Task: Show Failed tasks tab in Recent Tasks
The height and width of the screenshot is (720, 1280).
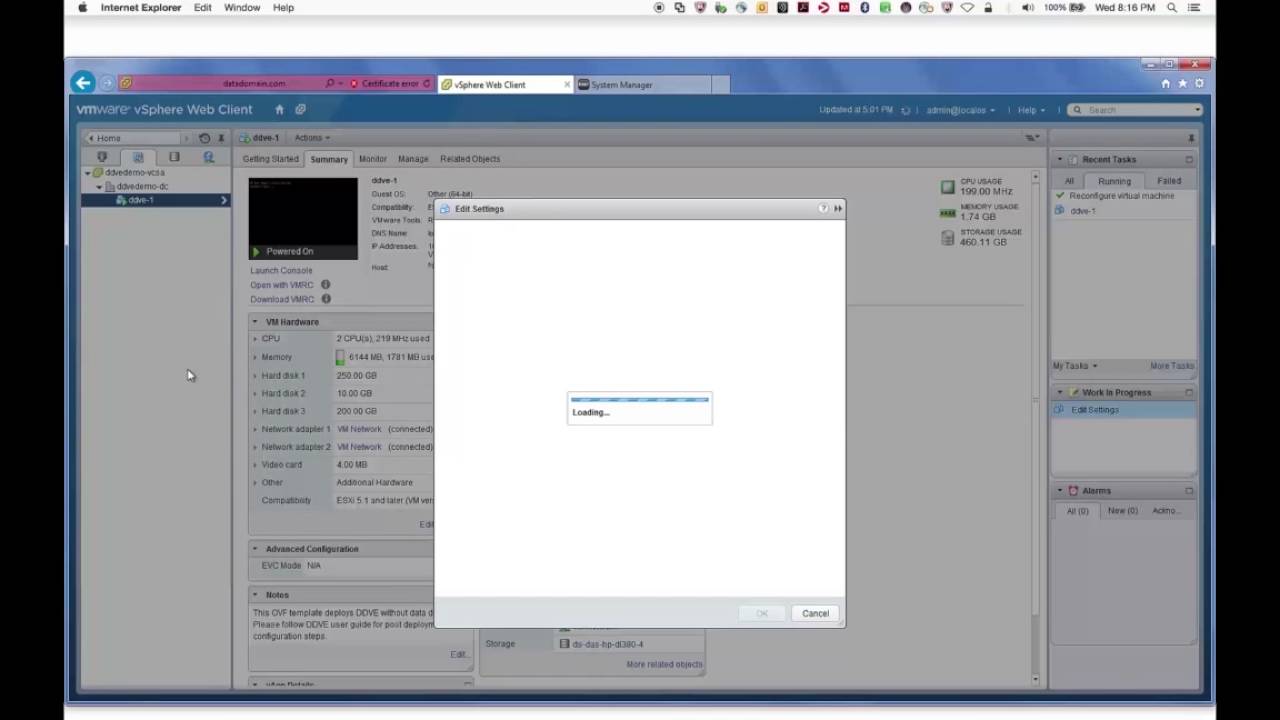Action: tap(1169, 181)
